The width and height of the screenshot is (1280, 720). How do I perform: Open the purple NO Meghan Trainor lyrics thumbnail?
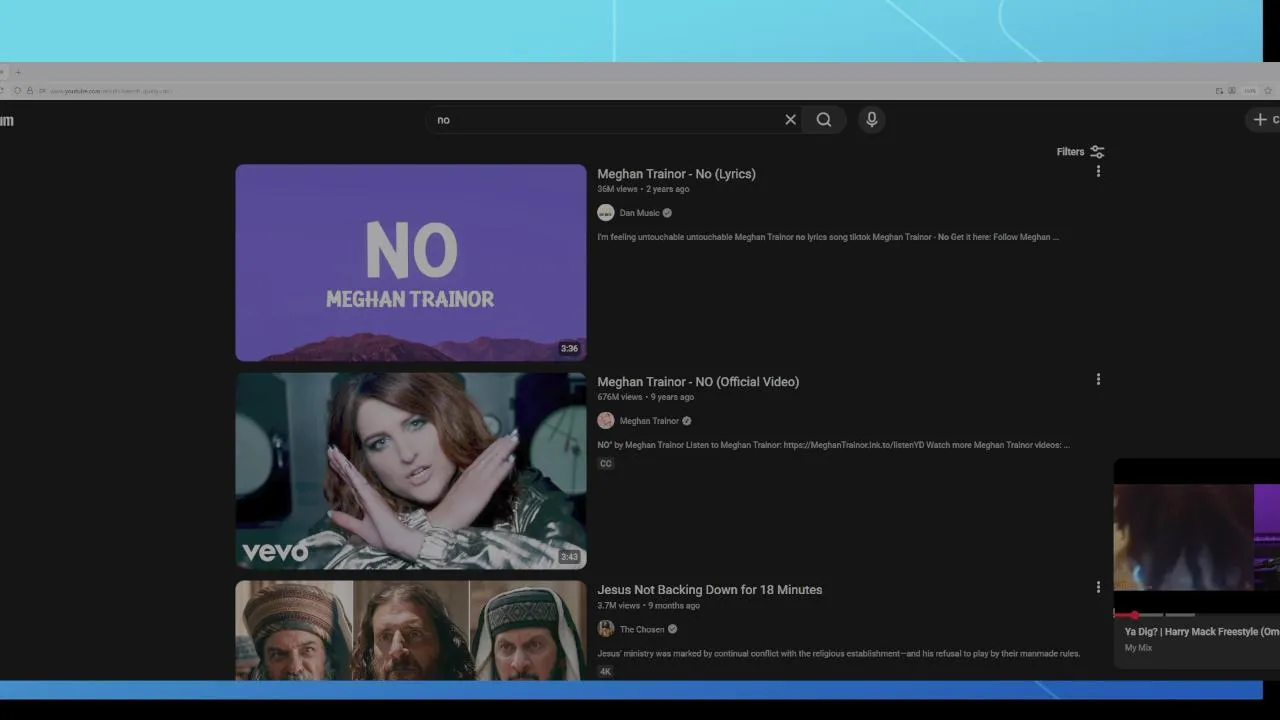[411, 263]
